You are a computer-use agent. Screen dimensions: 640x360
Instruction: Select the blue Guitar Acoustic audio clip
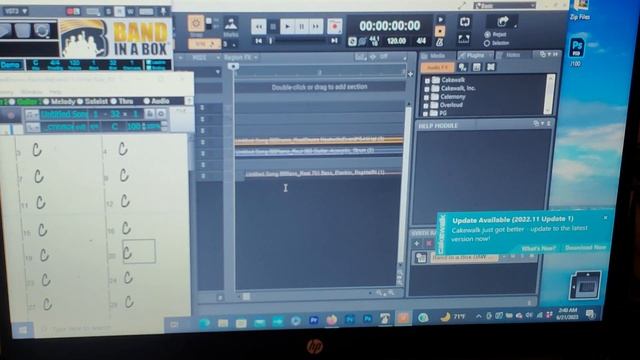pyautogui.click(x=318, y=151)
